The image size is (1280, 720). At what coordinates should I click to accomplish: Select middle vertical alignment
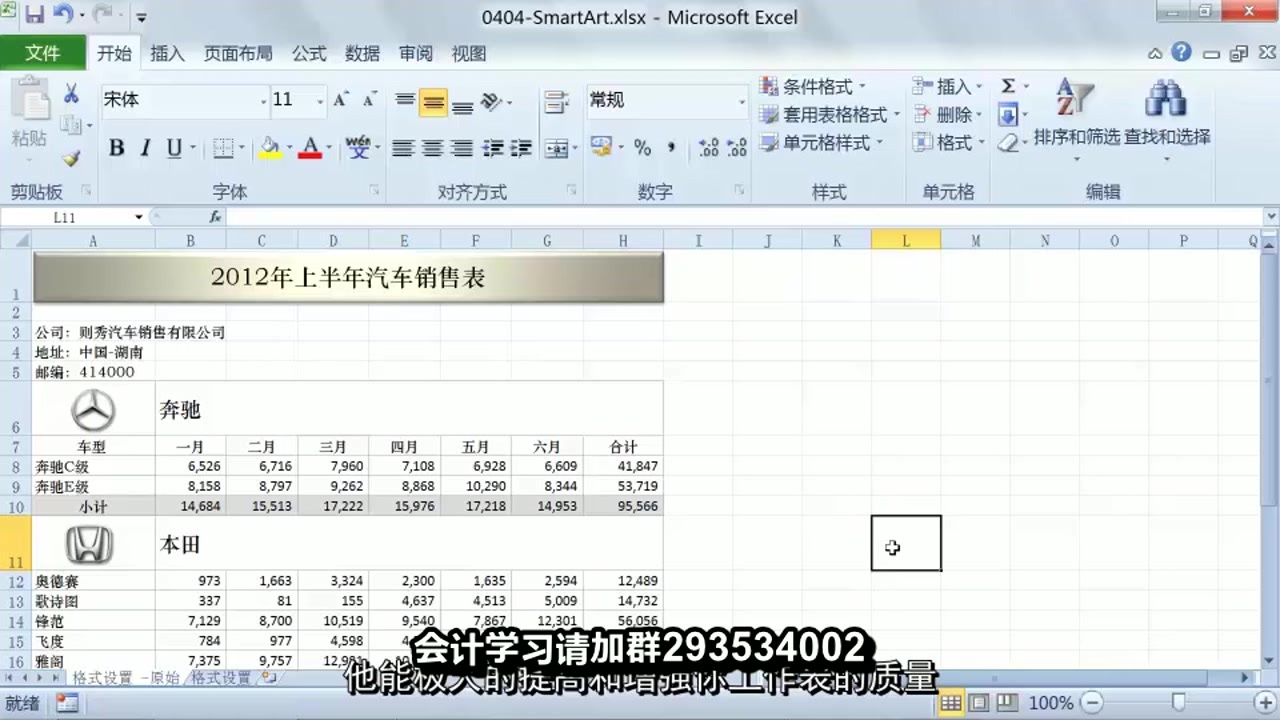pos(433,102)
